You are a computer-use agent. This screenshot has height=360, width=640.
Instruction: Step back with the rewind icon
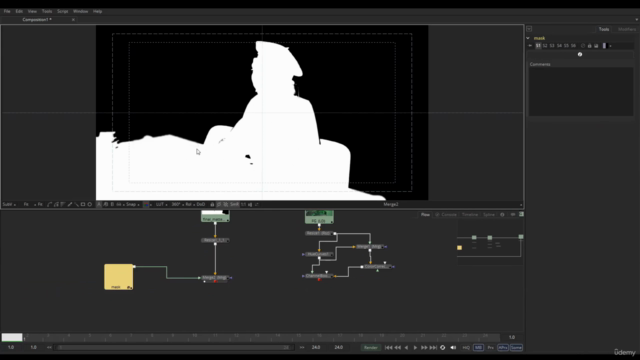pos(398,347)
